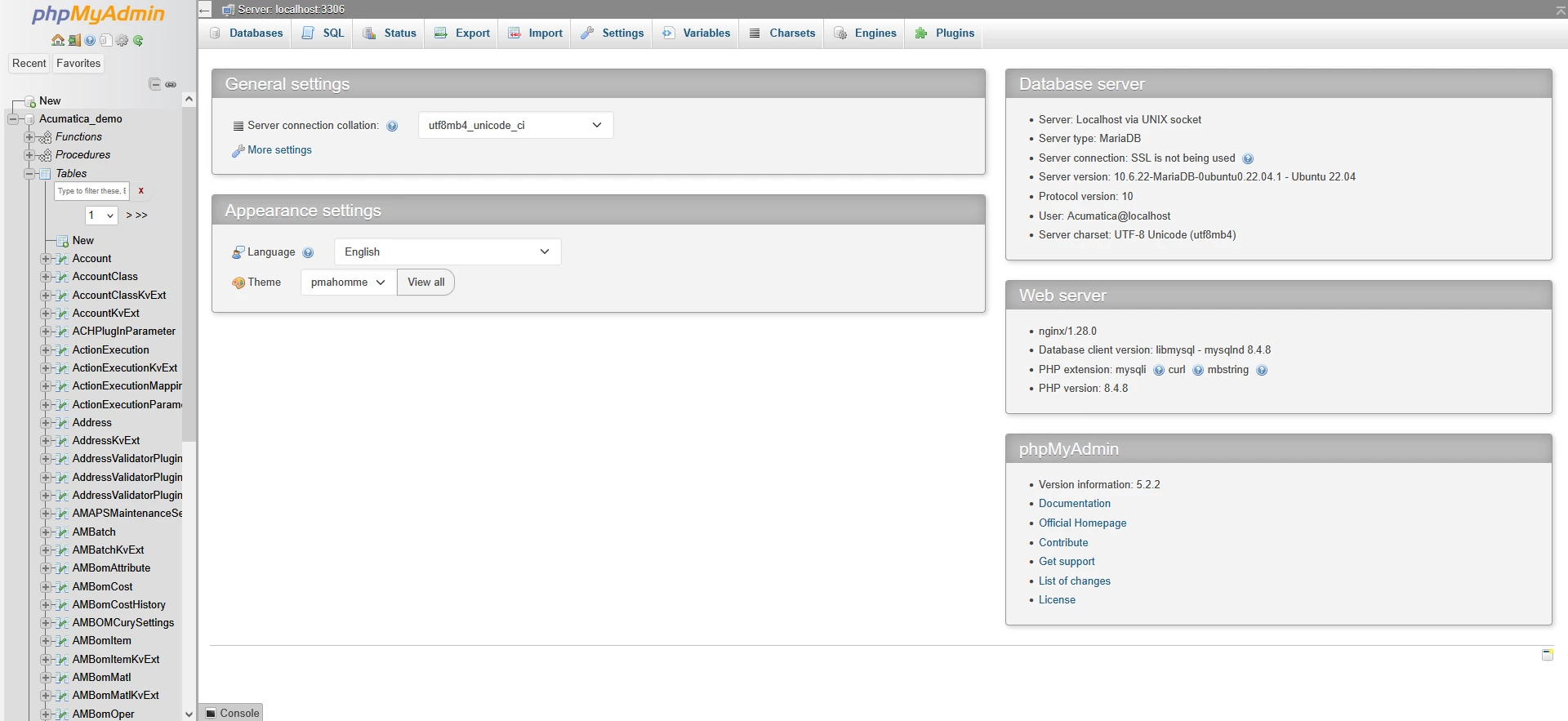1568x721 pixels.
Task: Open the tables page number dropdown
Action: [x=102, y=216]
